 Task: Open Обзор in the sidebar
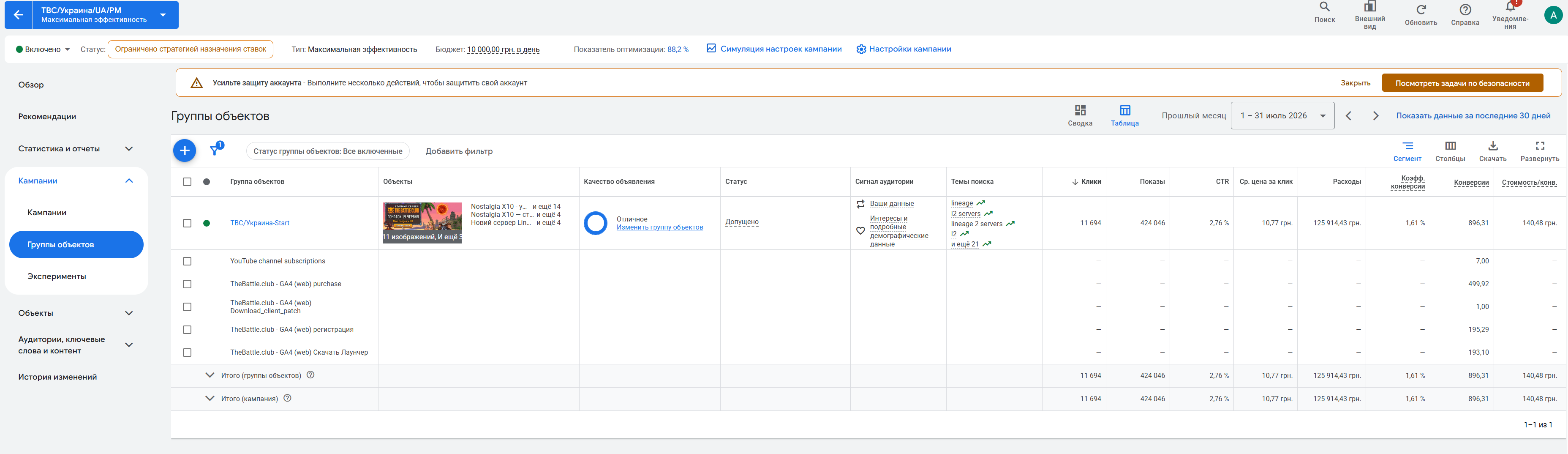point(31,85)
